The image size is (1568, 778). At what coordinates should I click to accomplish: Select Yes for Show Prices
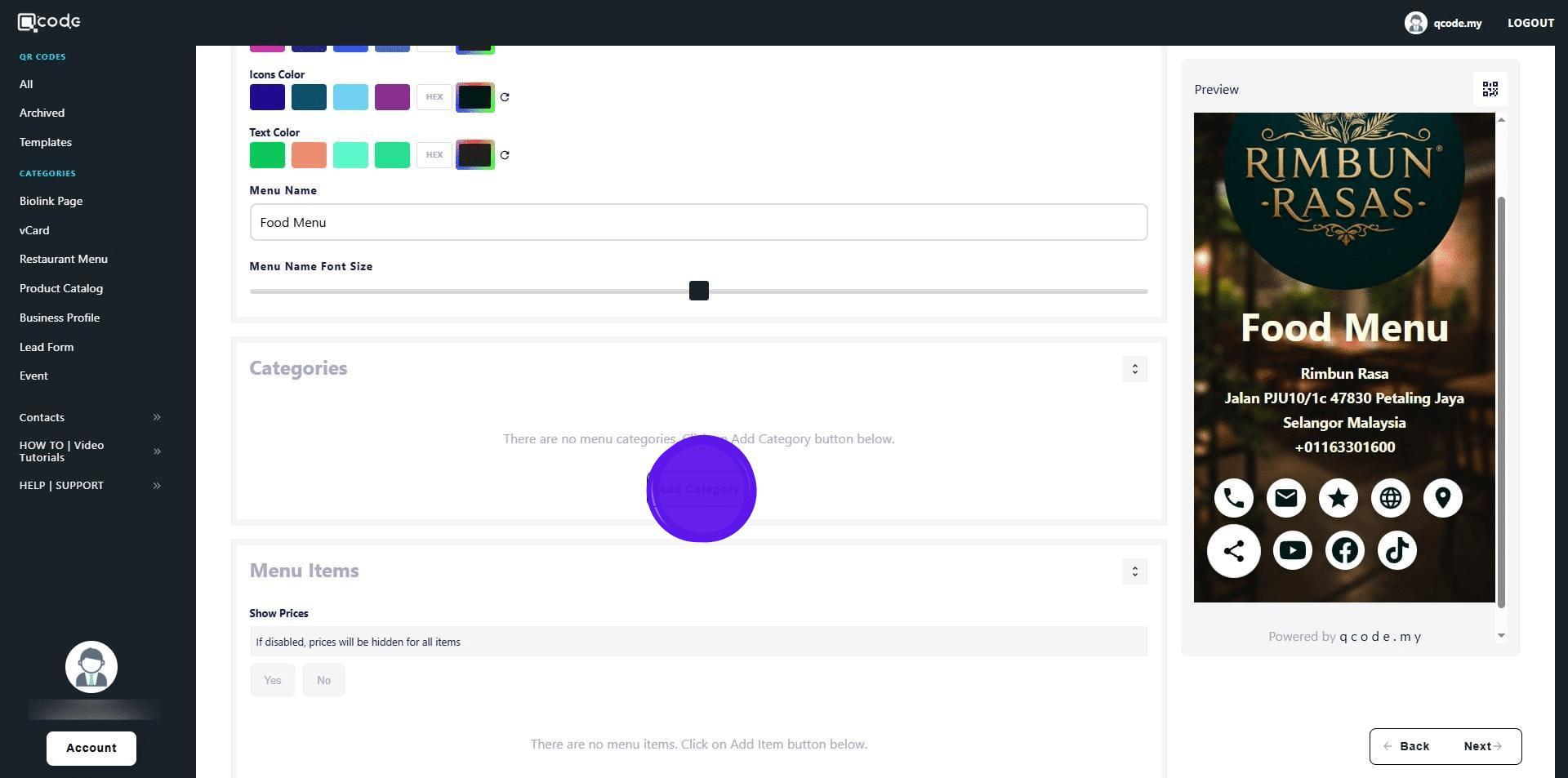tap(272, 680)
